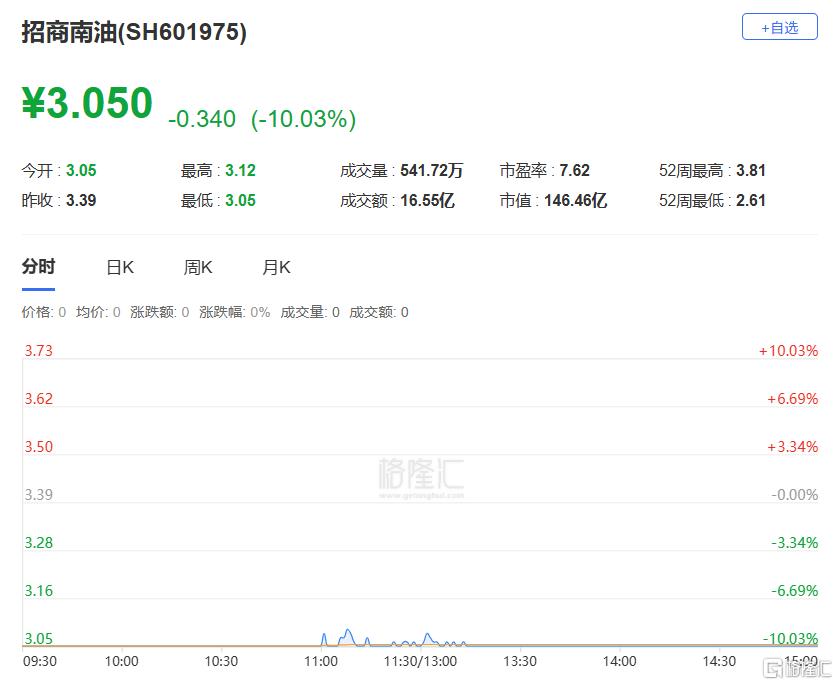Click the 14:00 time axis label
Image resolution: width=838 pixels, height=685 pixels.
[x=619, y=661]
